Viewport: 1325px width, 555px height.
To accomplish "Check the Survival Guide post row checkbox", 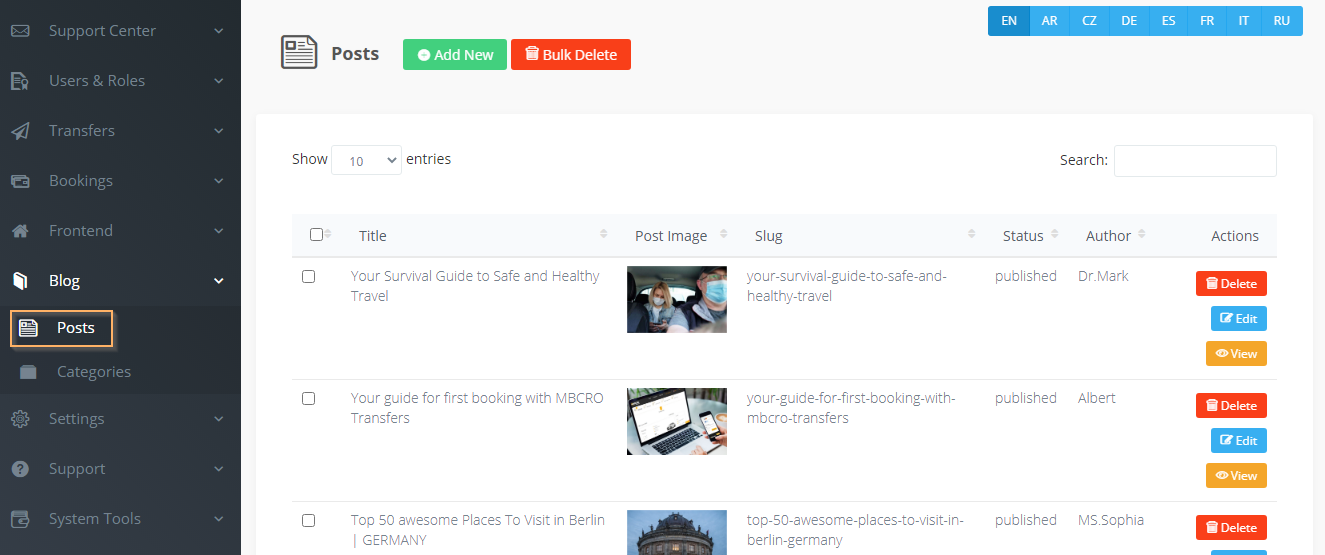I will tap(308, 277).
